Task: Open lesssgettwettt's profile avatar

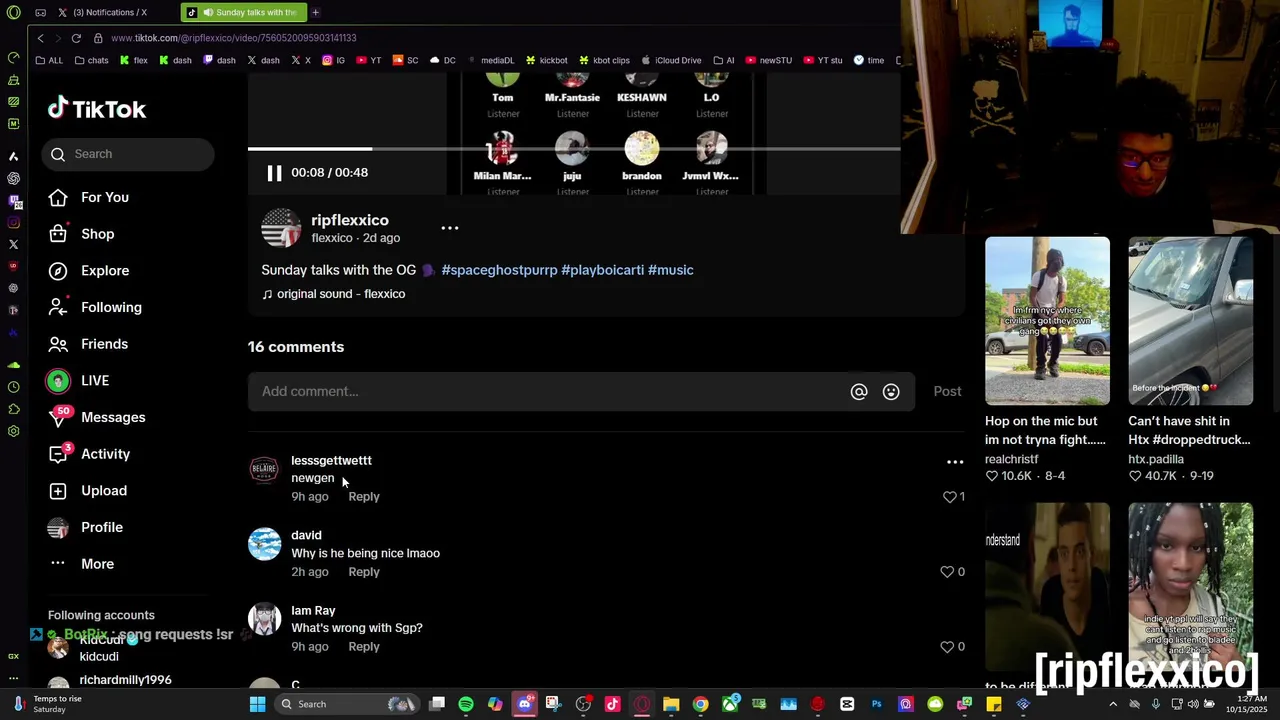Action: point(264,469)
